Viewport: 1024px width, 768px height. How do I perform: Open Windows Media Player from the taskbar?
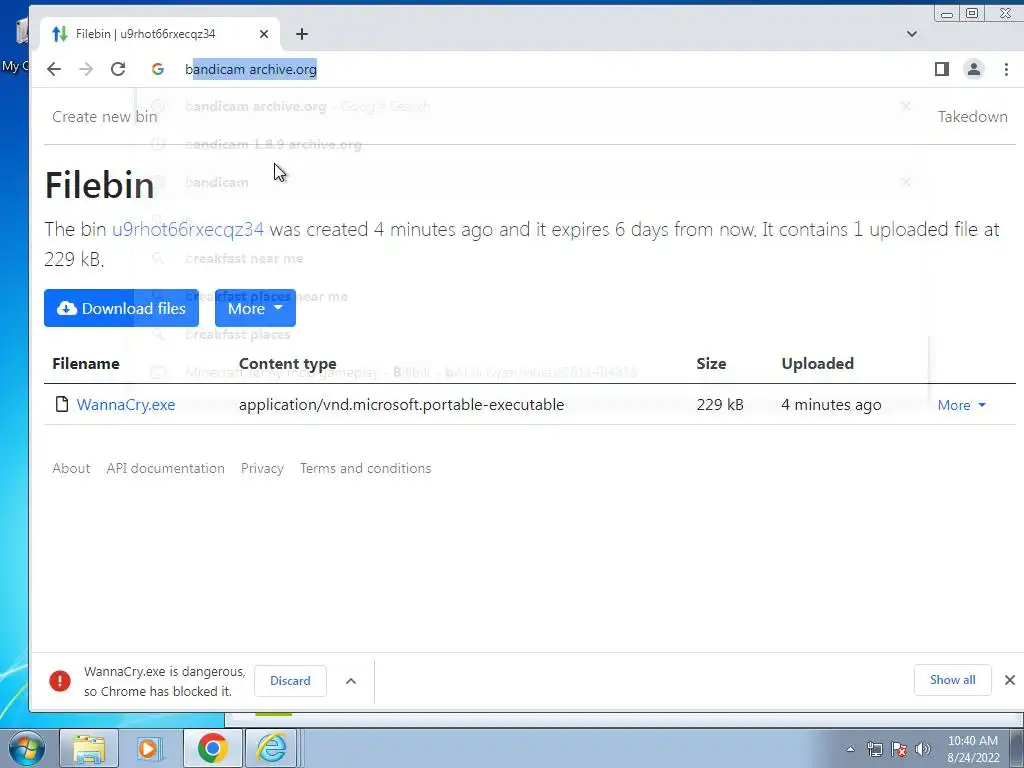click(x=150, y=748)
